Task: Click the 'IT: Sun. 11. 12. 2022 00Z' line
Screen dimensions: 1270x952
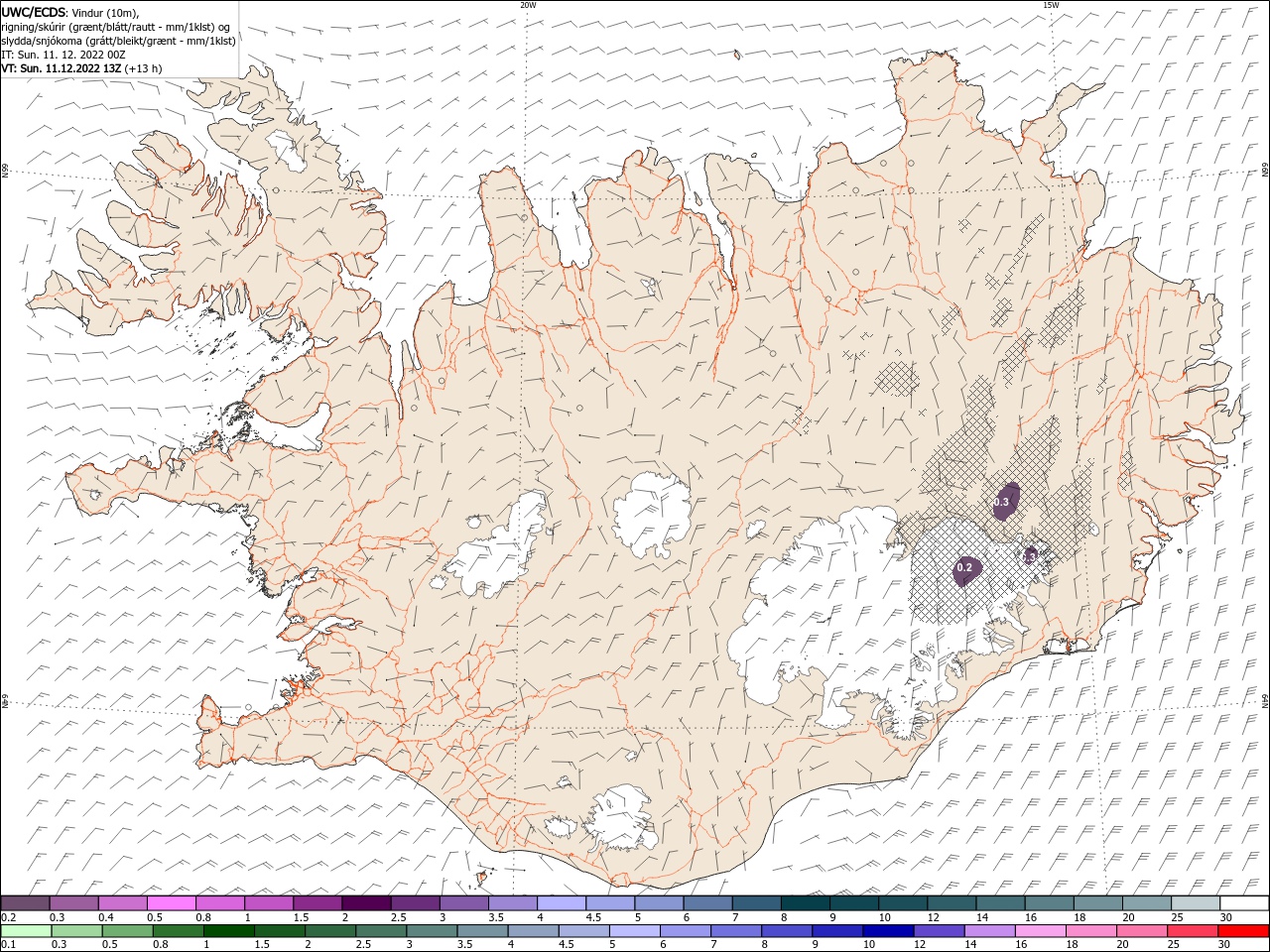Action: pos(64,55)
